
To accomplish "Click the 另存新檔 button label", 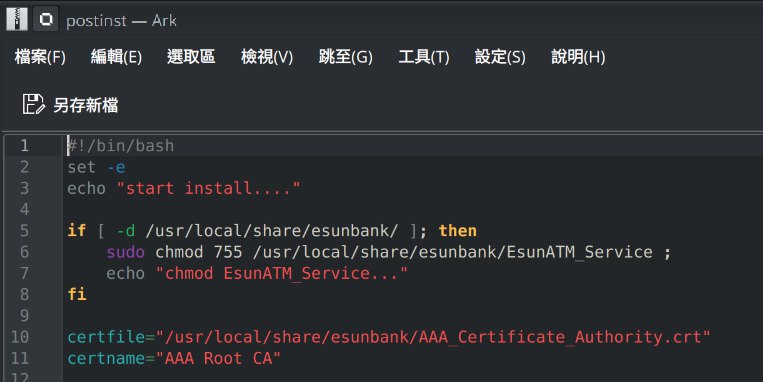I will (86, 105).
